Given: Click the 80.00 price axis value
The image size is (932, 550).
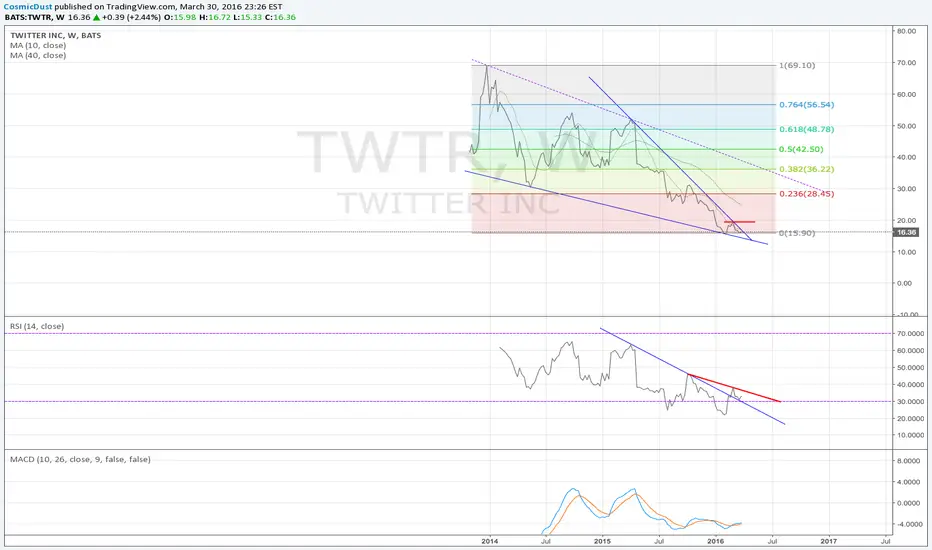Looking at the screenshot, I should point(906,31).
